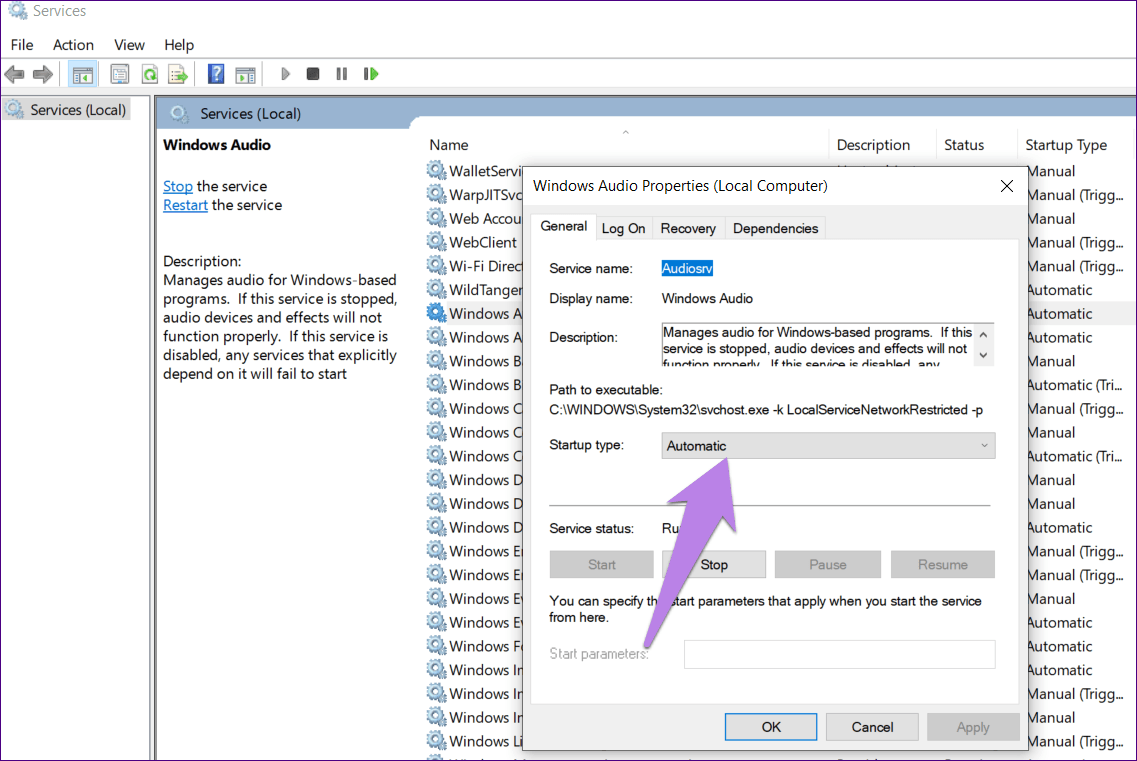Click gear icon beside WarpJITSvc row

tap(436, 194)
